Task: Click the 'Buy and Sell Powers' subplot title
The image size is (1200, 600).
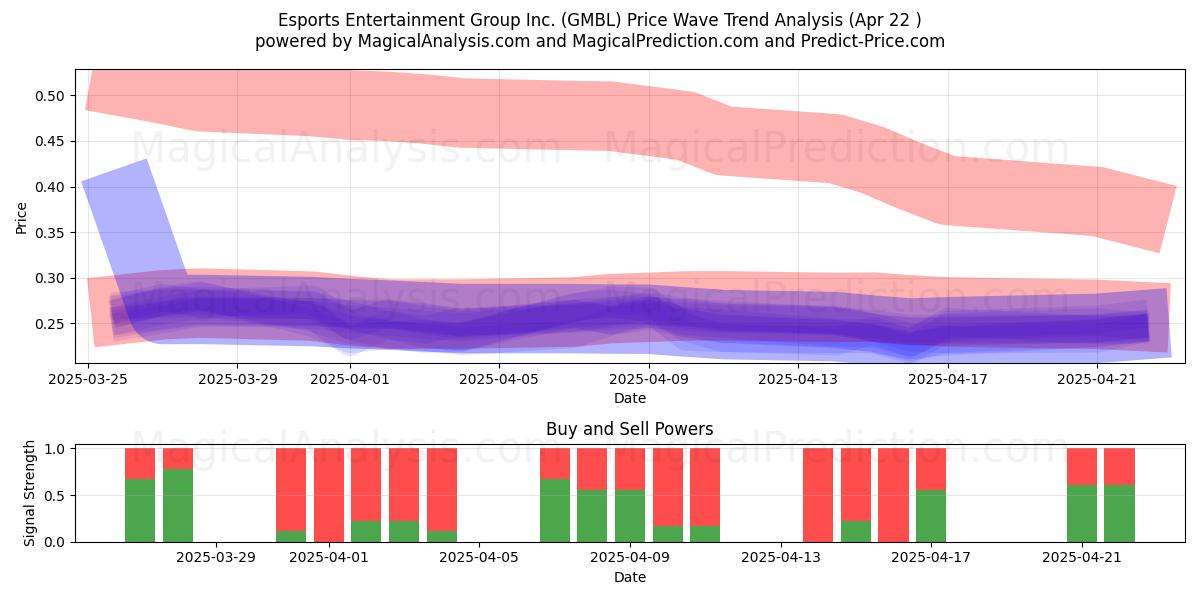Action: [630, 430]
